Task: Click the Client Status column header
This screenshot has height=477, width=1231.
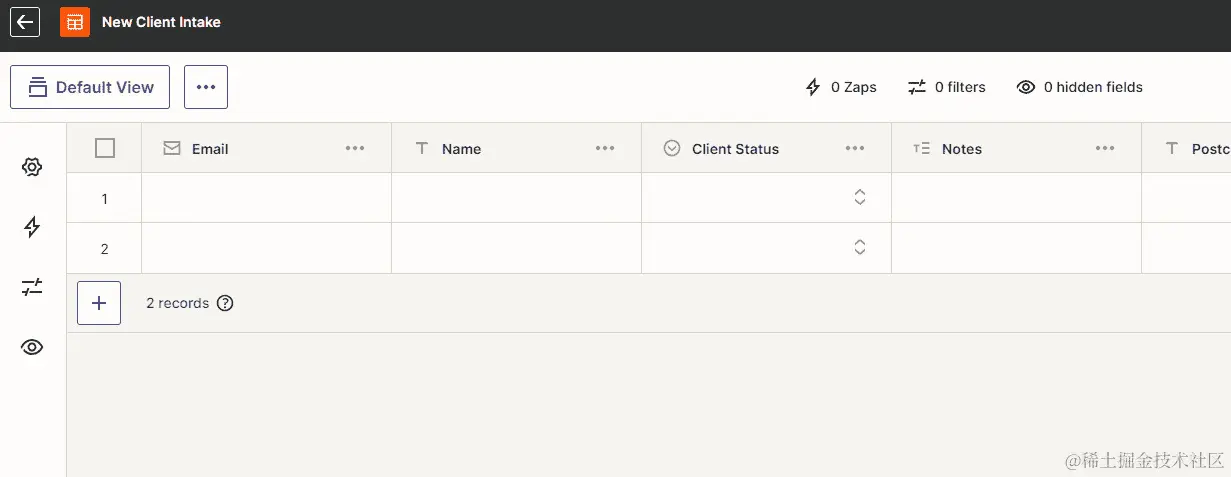Action: click(x=767, y=148)
